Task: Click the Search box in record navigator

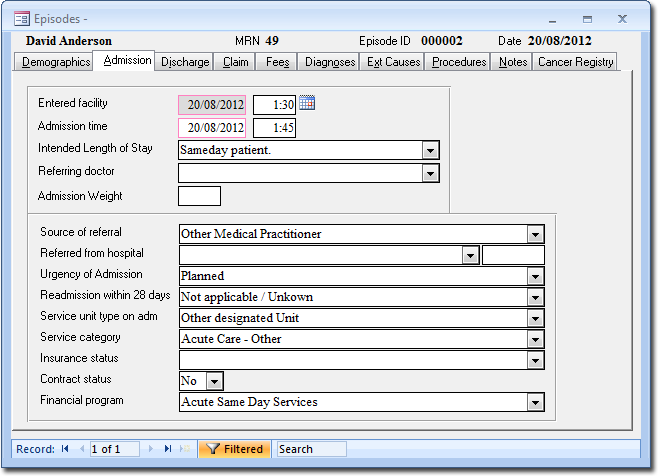Action: [311, 449]
